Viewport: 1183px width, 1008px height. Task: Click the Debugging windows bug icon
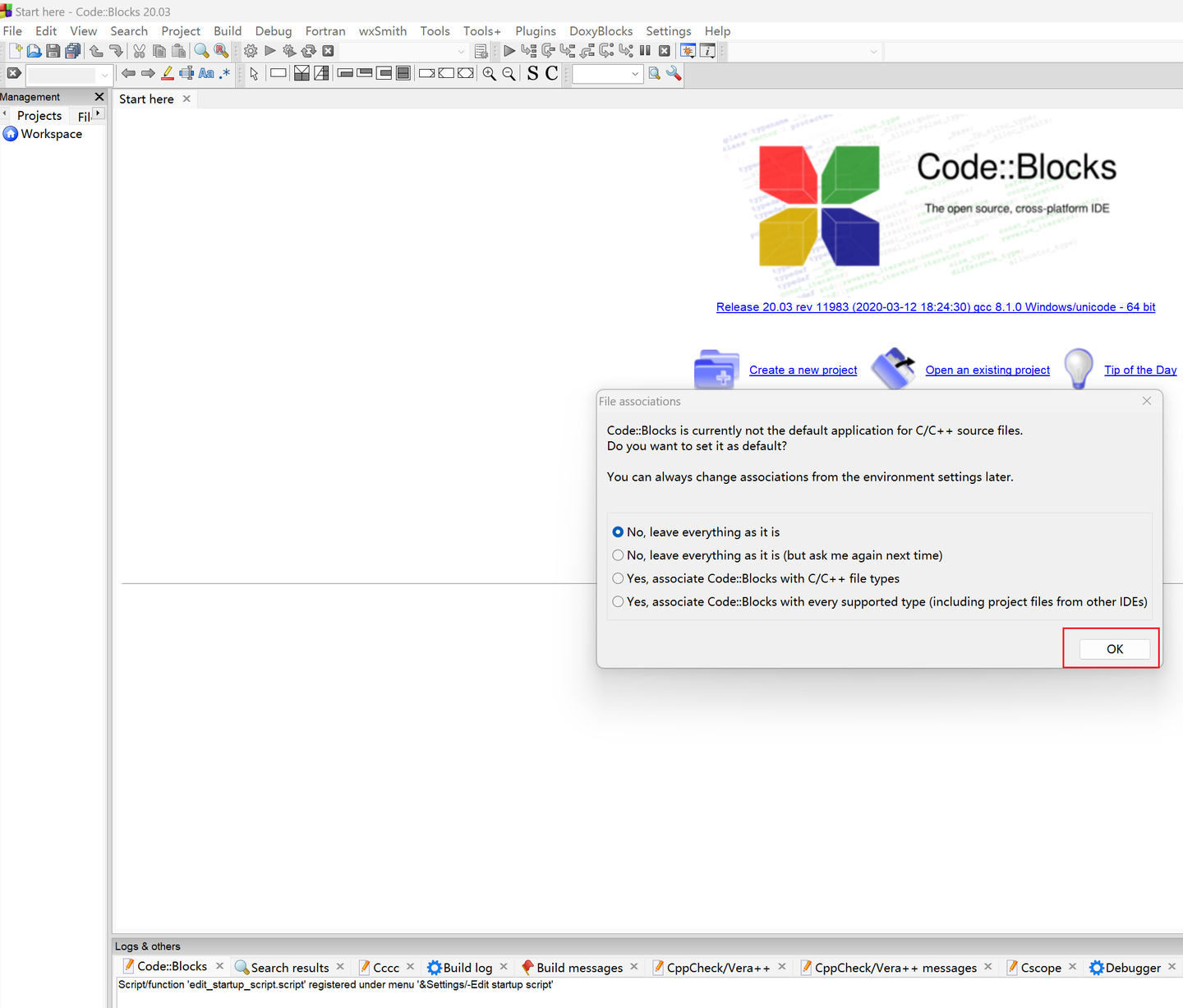688,50
